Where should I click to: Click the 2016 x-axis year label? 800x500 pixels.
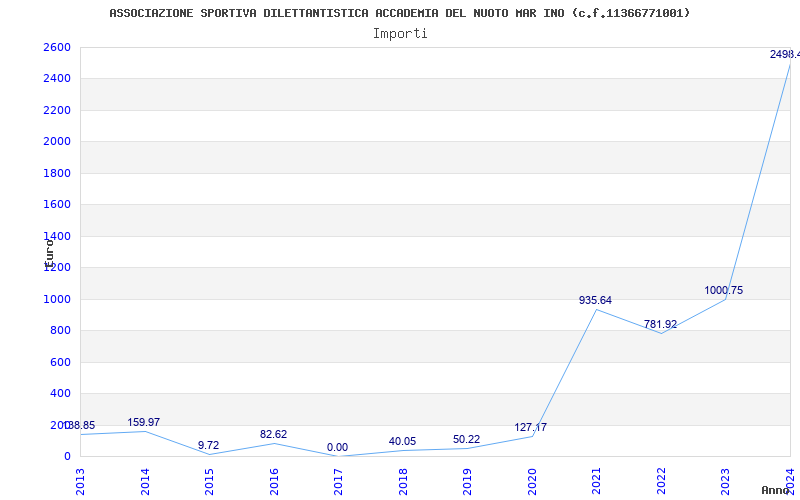[x=274, y=481]
